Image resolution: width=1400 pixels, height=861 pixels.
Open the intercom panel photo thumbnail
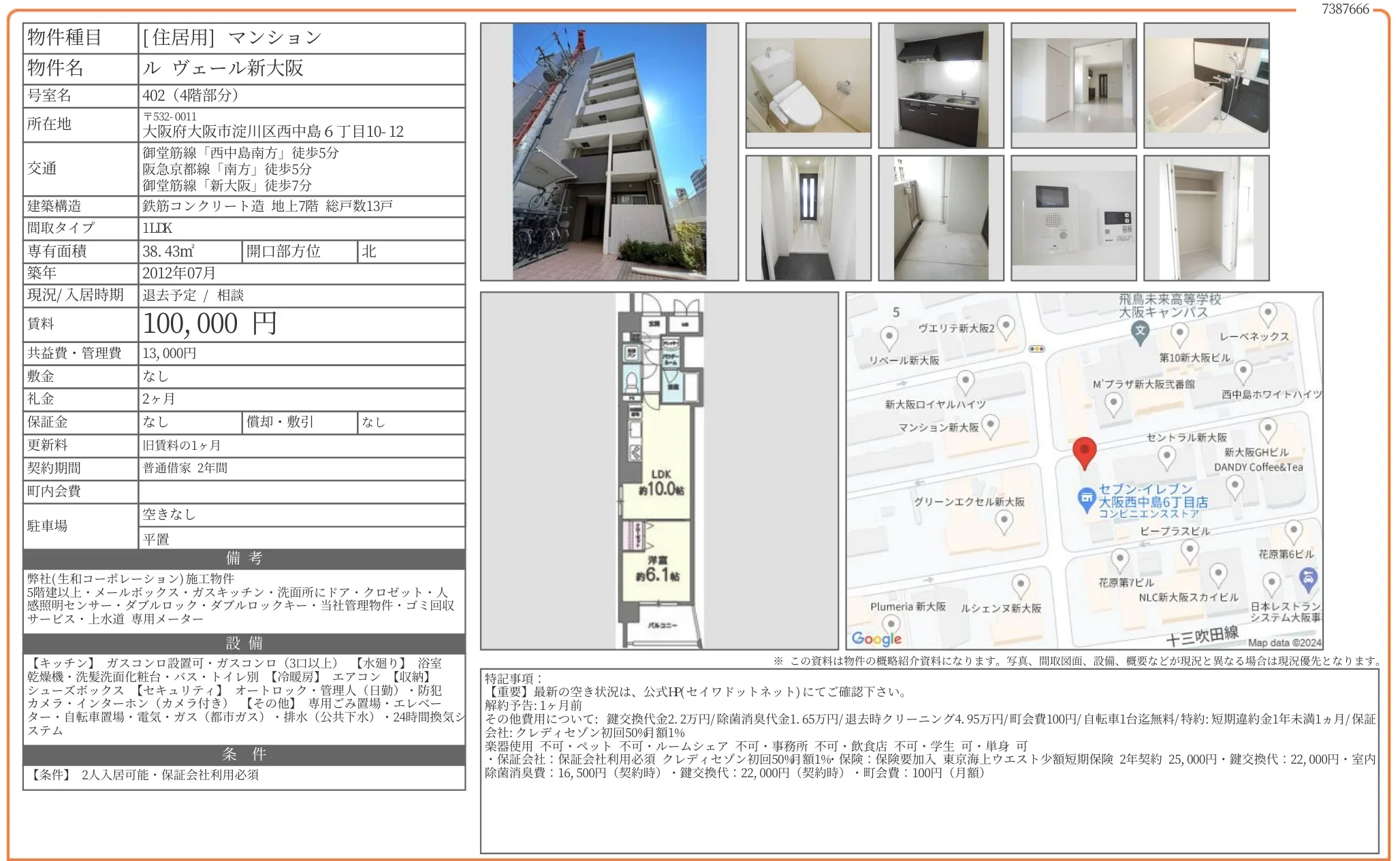coord(1073,218)
